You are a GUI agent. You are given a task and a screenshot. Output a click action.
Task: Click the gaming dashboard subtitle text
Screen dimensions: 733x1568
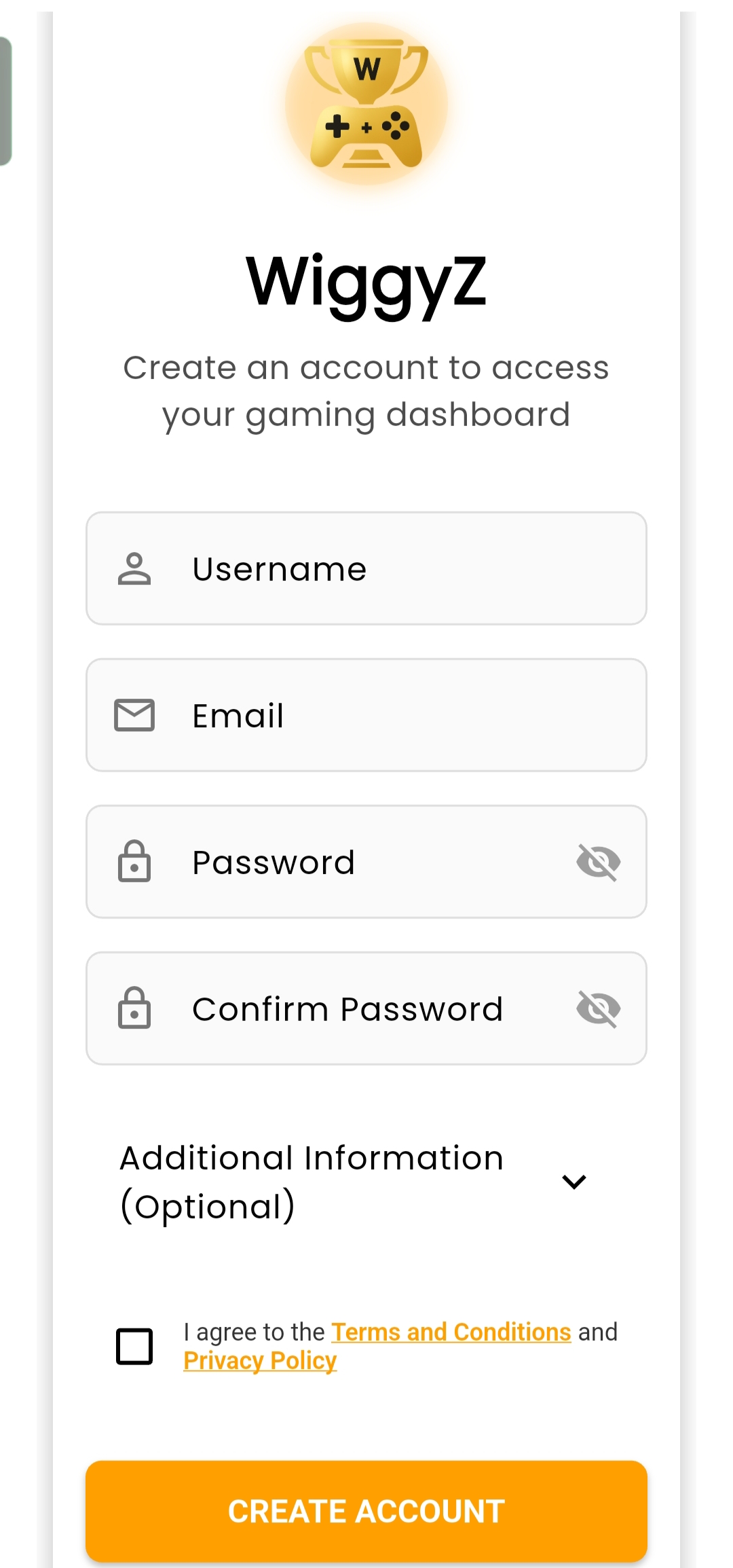coord(366,391)
